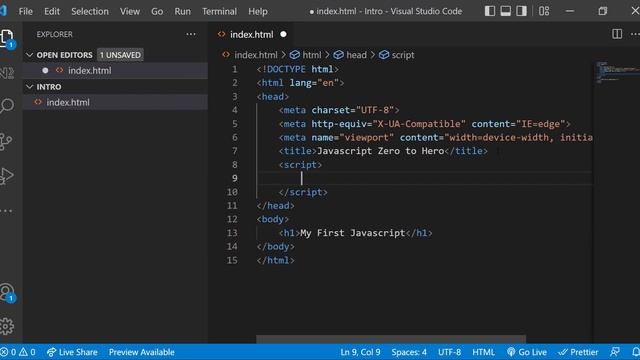Collapse the Open Editors section

tap(29, 55)
